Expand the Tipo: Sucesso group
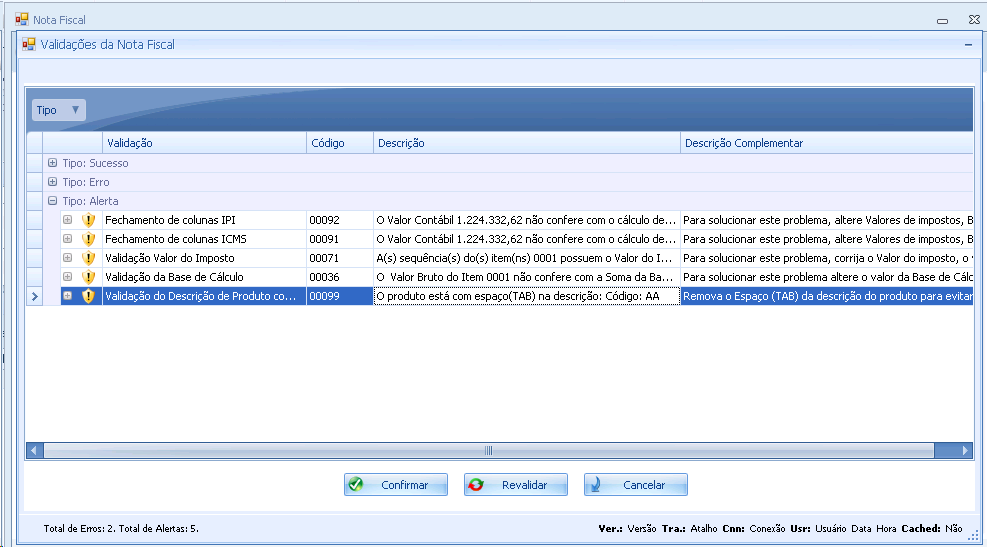Image resolution: width=987 pixels, height=547 pixels. [52, 163]
